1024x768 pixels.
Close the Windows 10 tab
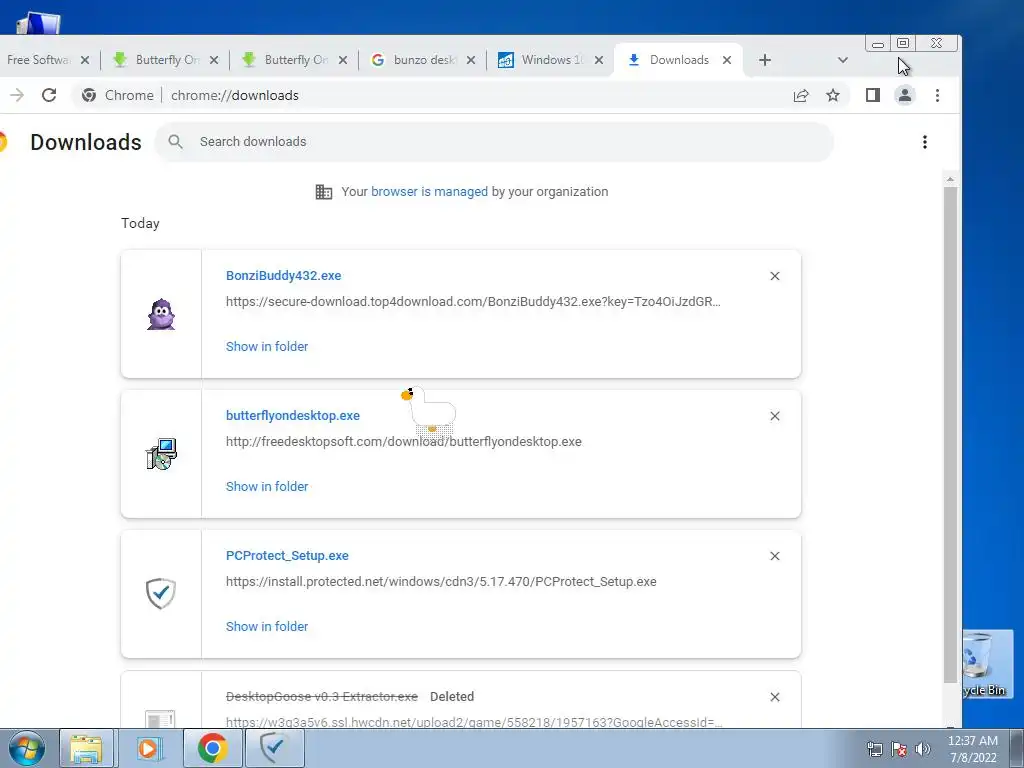coord(599,60)
